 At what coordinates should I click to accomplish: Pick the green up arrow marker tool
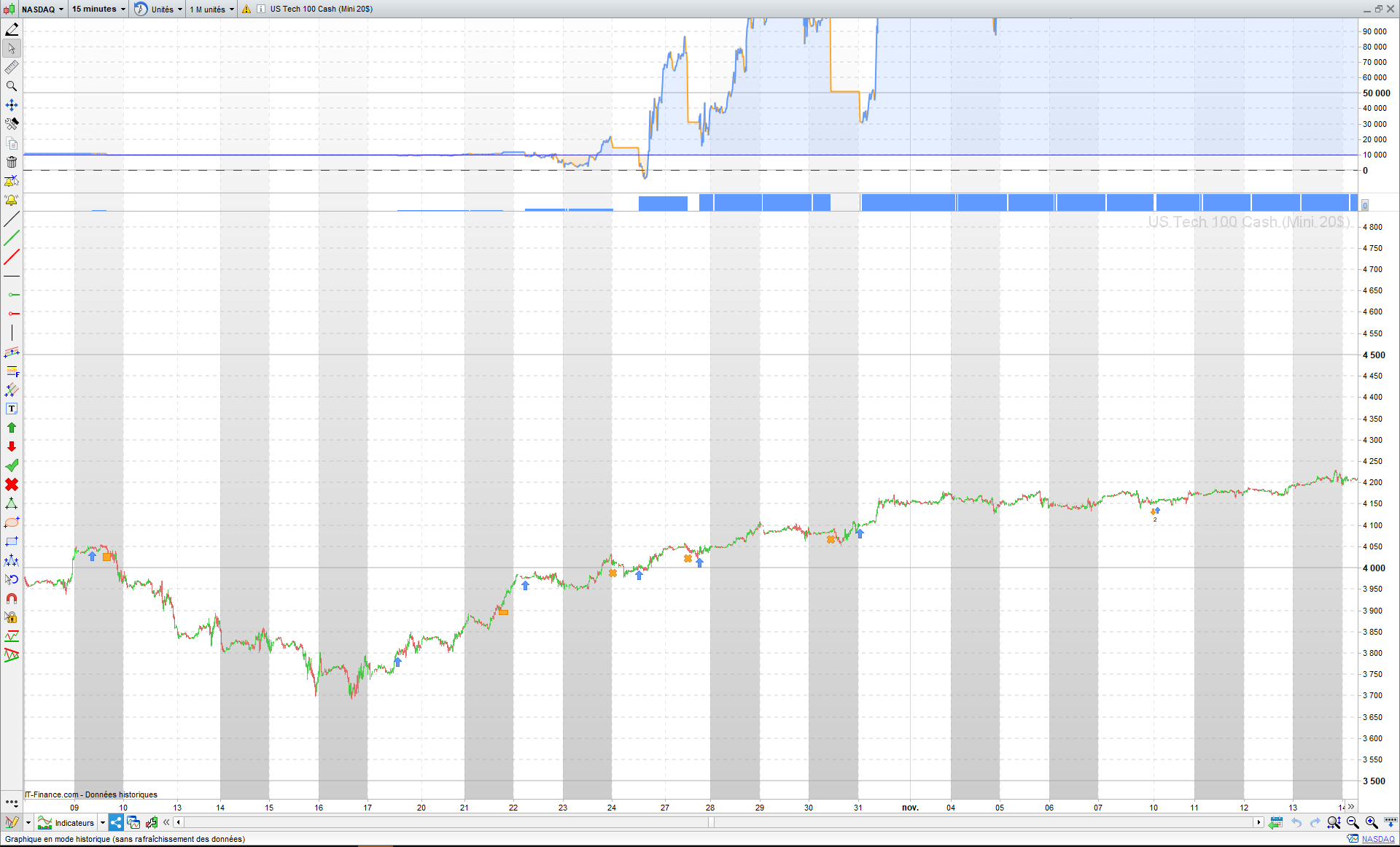pyautogui.click(x=12, y=428)
